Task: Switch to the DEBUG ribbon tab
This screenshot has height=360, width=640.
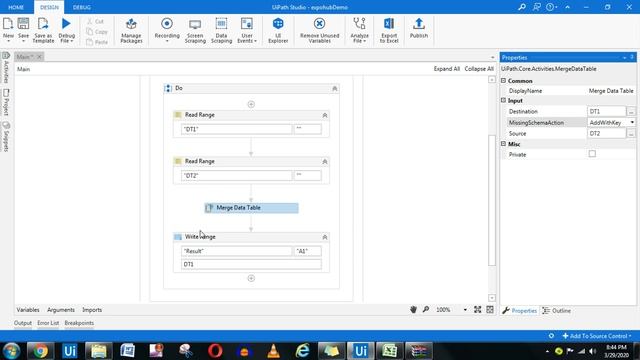Action: pyautogui.click(x=82, y=7)
